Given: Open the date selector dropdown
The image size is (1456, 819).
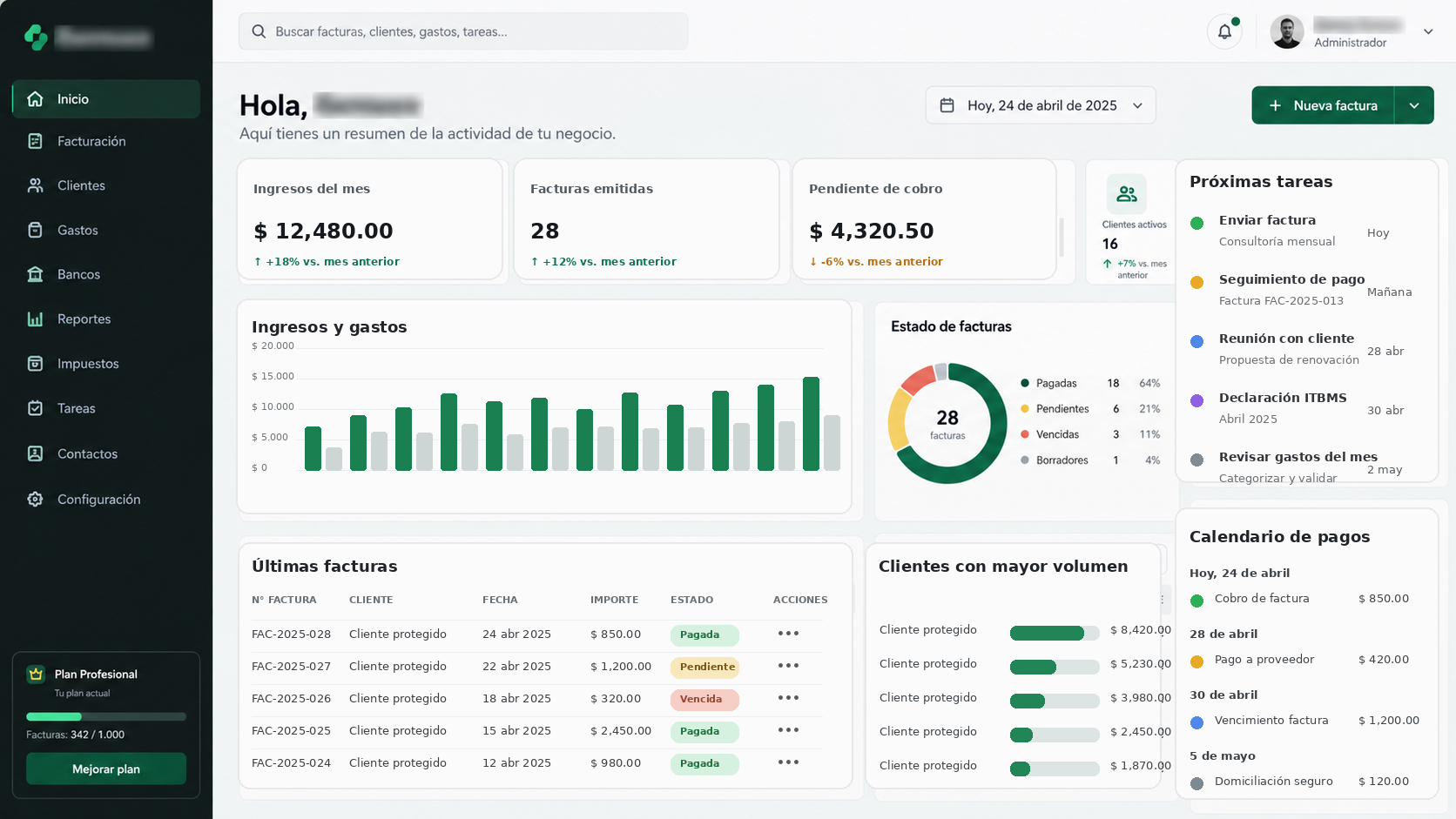Looking at the screenshot, I should pyautogui.click(x=1041, y=105).
